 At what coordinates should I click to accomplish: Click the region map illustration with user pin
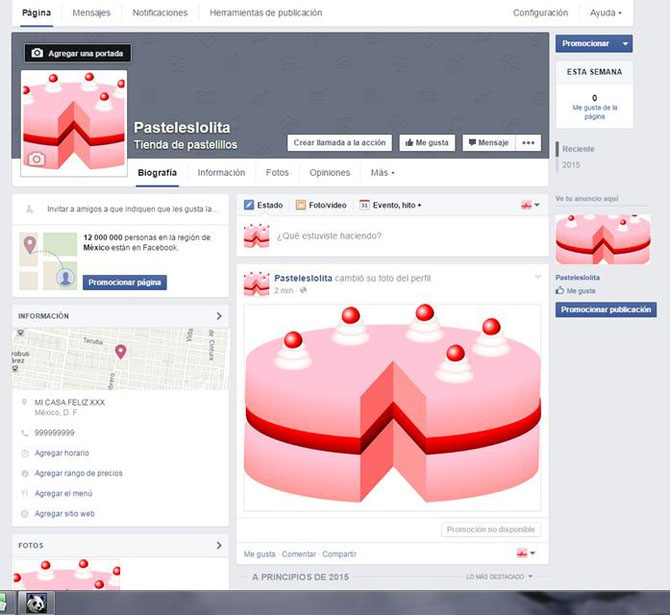pos(48,261)
